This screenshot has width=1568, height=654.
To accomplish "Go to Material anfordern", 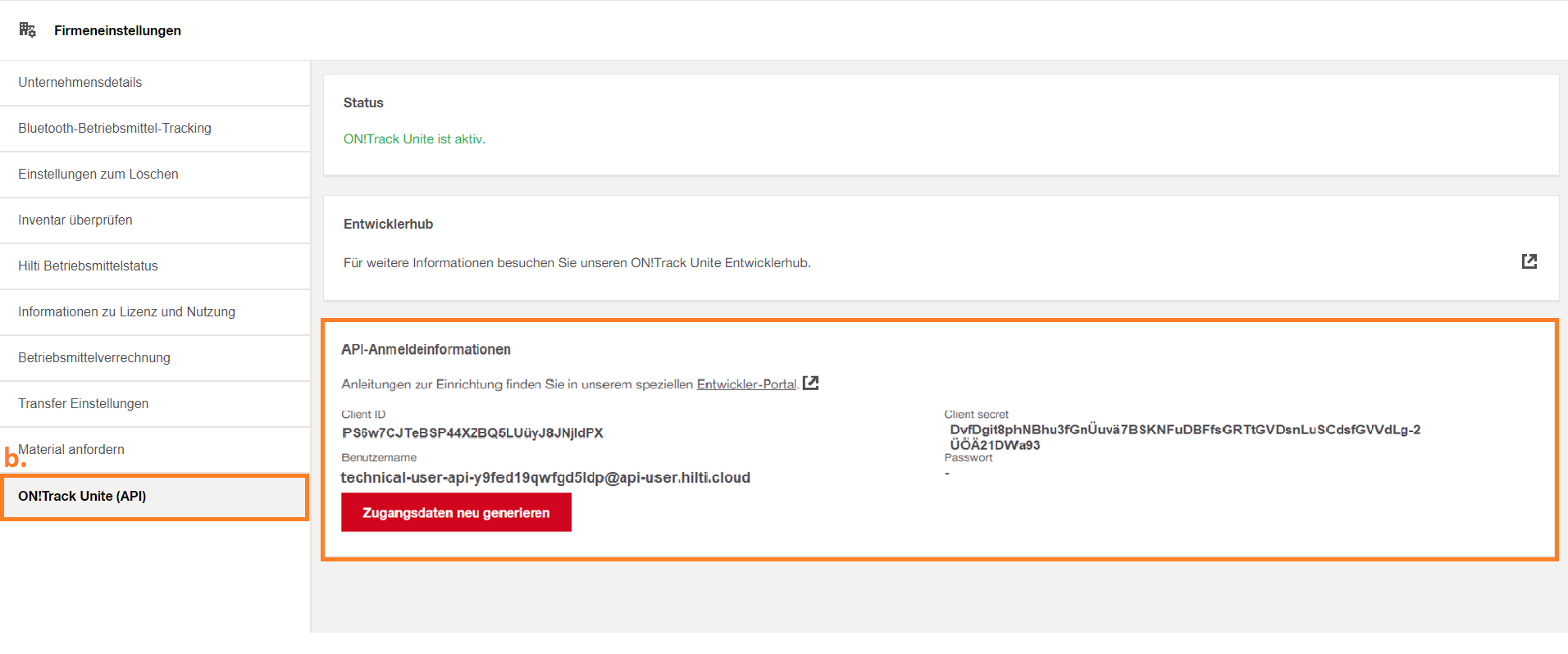I will point(155,450).
